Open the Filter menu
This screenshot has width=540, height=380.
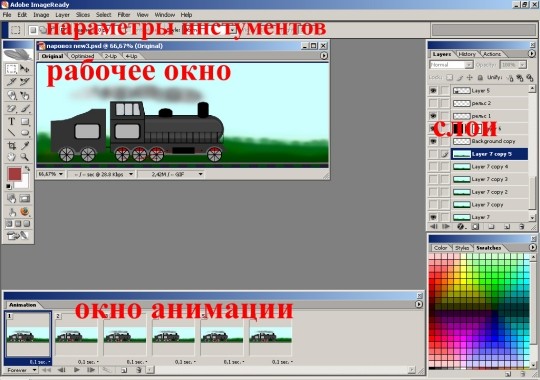click(x=124, y=15)
